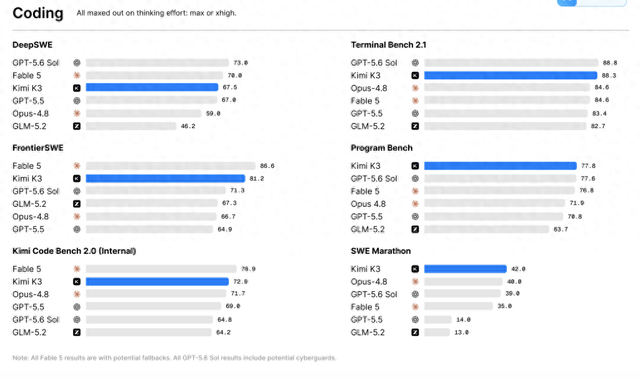Click the Opus-4.8 icon under SWE Marathon
The image size is (640, 377).
pyautogui.click(x=415, y=282)
